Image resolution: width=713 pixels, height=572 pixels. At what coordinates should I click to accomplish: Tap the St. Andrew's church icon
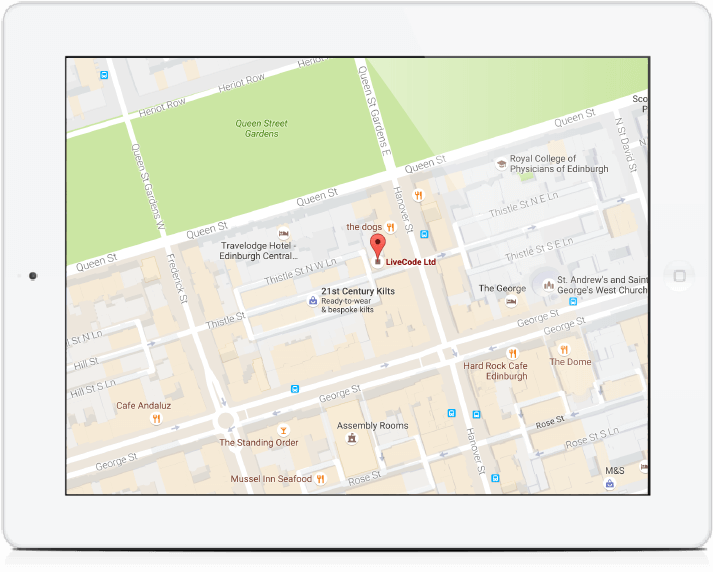[547, 286]
